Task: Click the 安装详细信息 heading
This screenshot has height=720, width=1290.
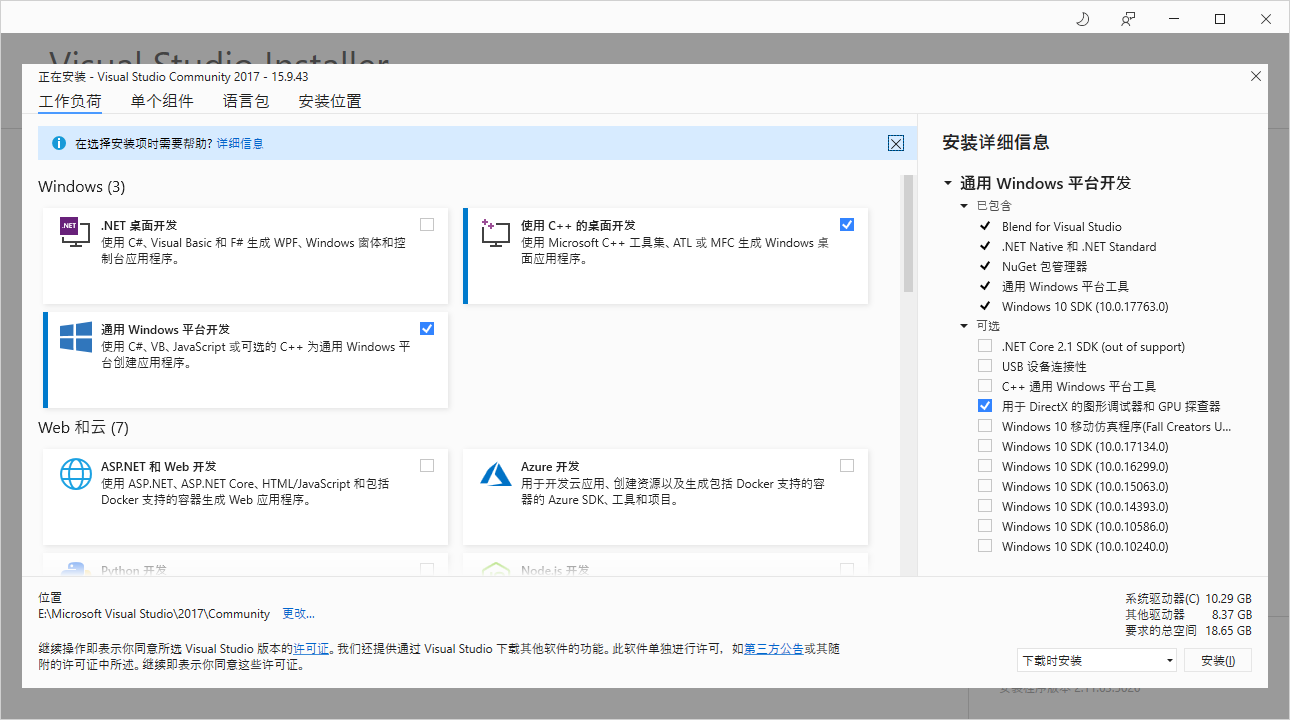Action: pyautogui.click(x=996, y=143)
